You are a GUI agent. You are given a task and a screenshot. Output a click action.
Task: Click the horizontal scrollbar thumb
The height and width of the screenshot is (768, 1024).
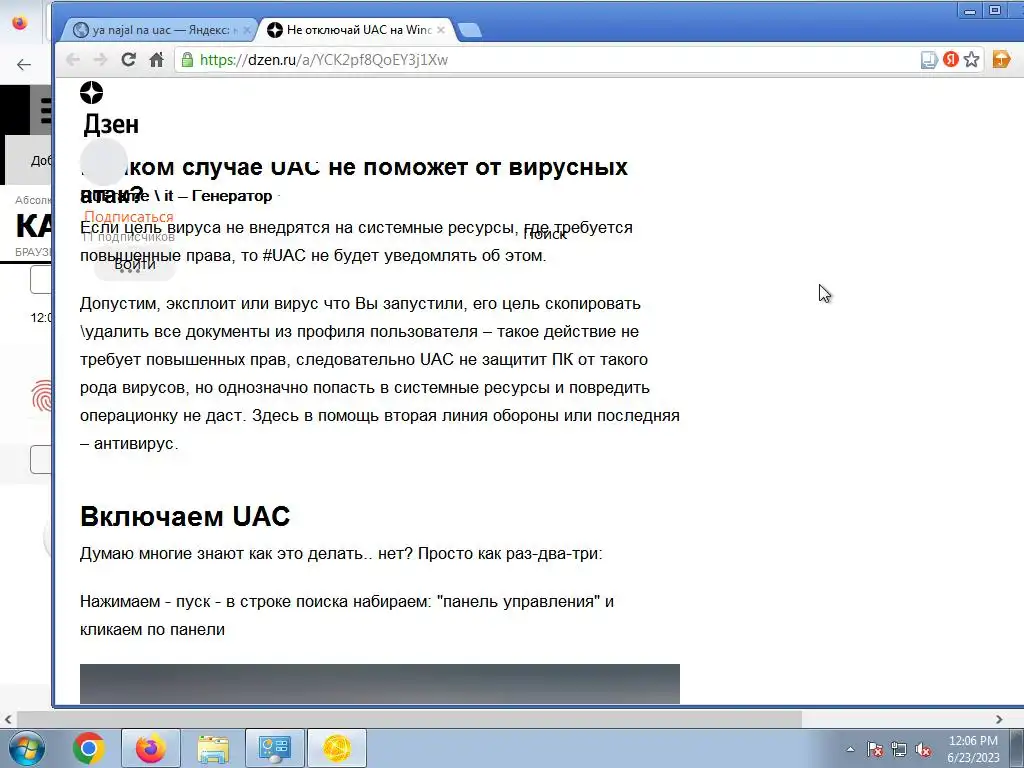(409, 719)
